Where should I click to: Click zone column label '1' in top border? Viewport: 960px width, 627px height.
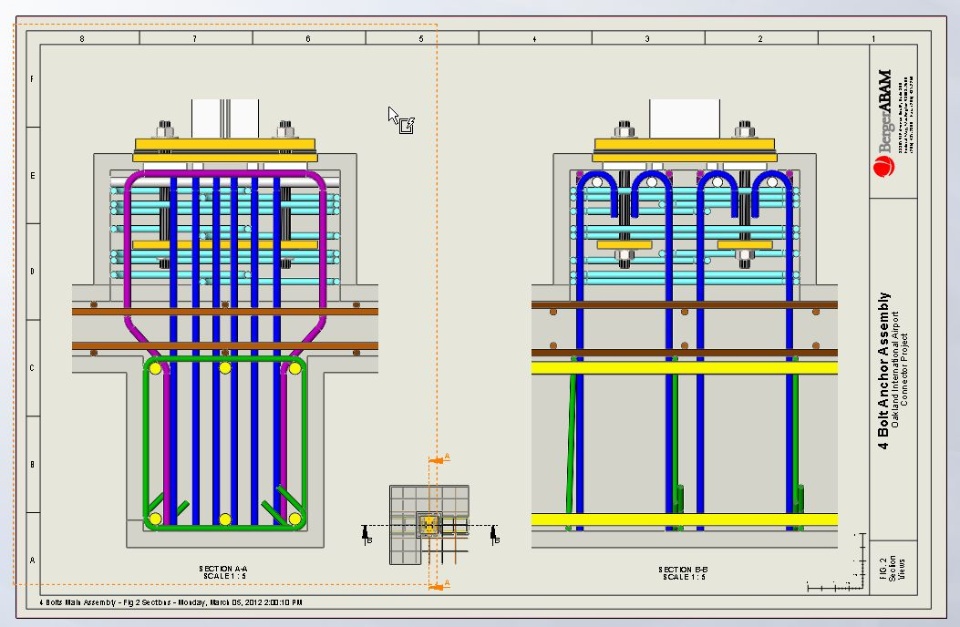[x=874, y=39]
